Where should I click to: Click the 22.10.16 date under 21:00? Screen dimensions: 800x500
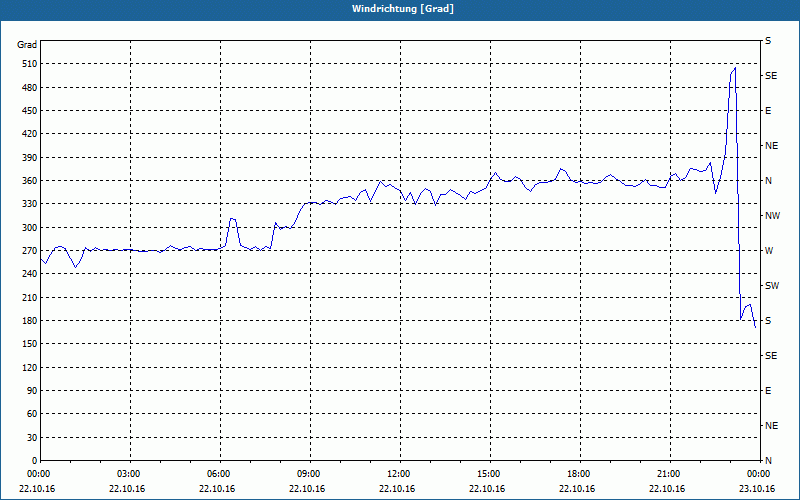pos(667,489)
